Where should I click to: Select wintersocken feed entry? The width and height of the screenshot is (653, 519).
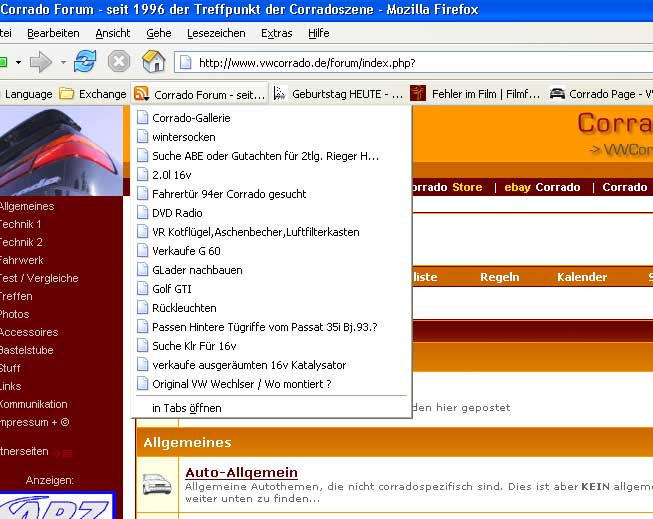click(271, 137)
